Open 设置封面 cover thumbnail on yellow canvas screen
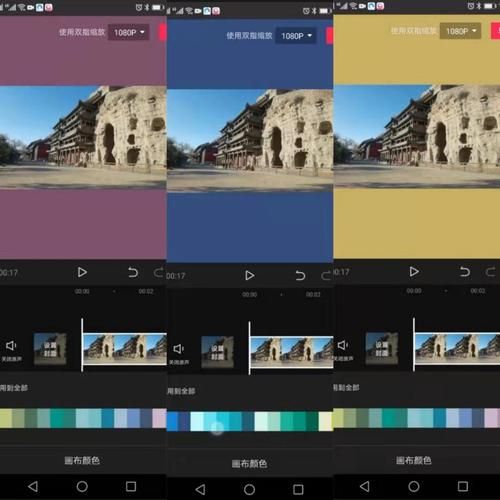 pos(382,349)
